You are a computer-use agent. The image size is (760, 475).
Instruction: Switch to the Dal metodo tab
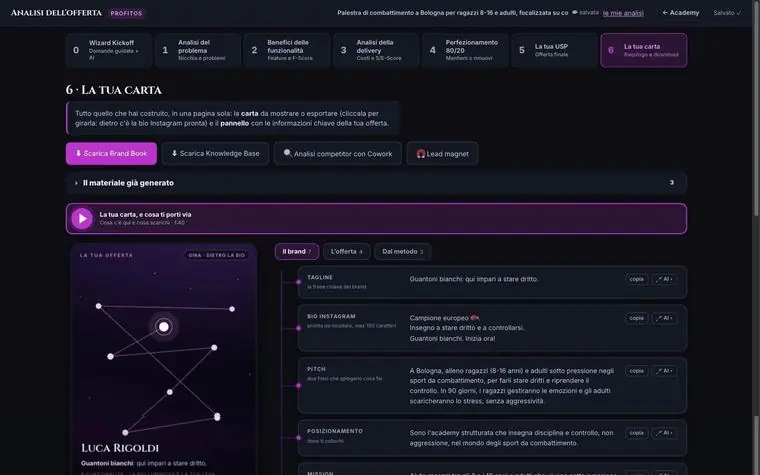click(x=402, y=252)
